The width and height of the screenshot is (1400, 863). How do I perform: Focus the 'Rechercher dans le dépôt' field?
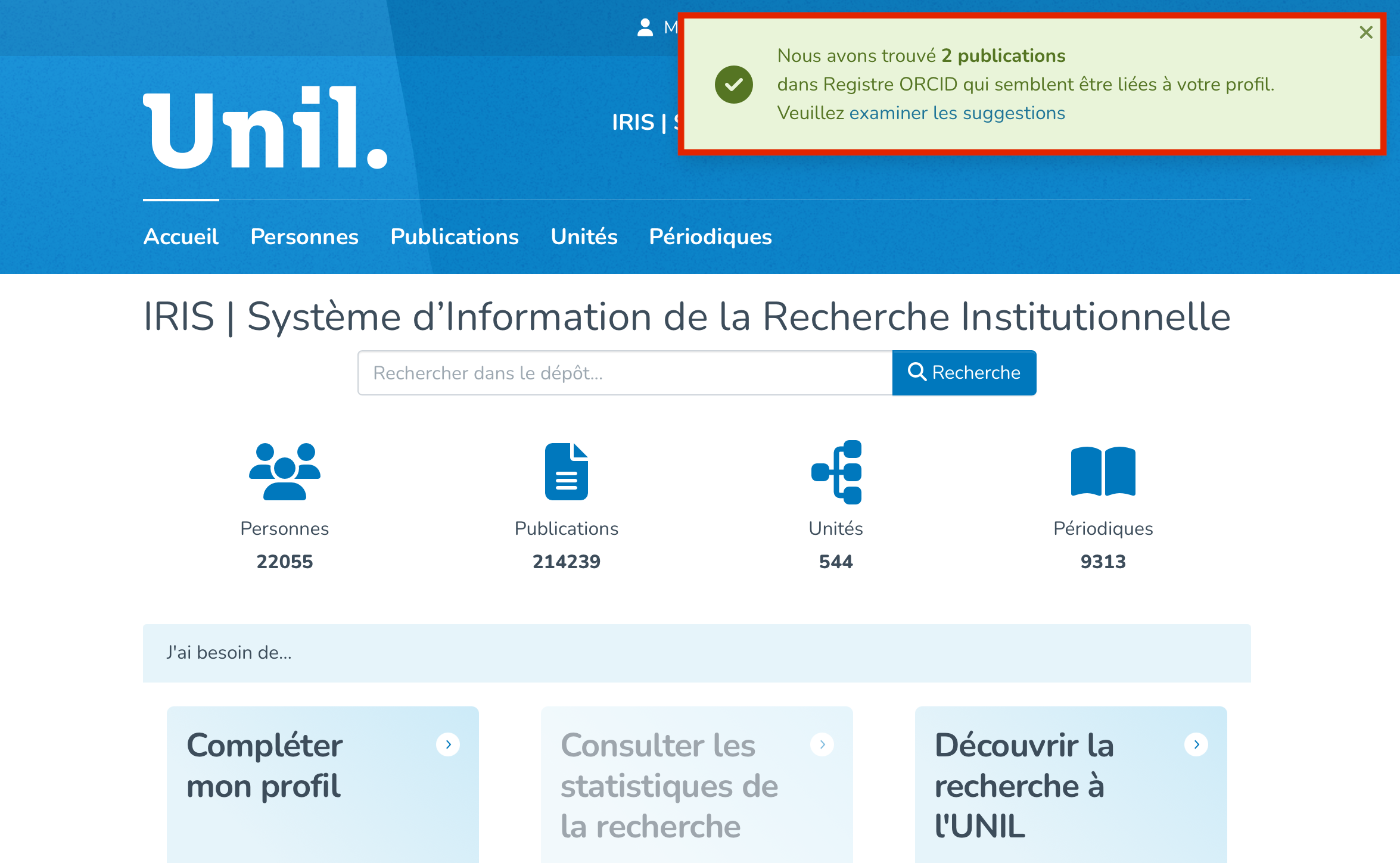tap(624, 373)
